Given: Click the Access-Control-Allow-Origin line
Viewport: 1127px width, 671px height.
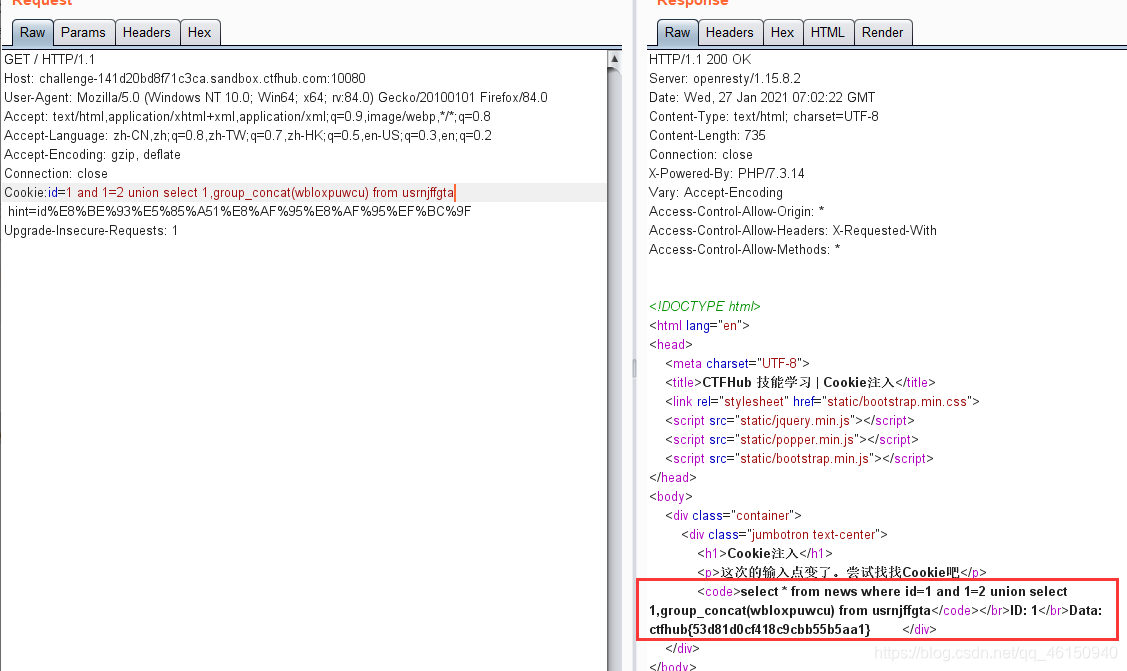Looking at the screenshot, I should [737, 212].
